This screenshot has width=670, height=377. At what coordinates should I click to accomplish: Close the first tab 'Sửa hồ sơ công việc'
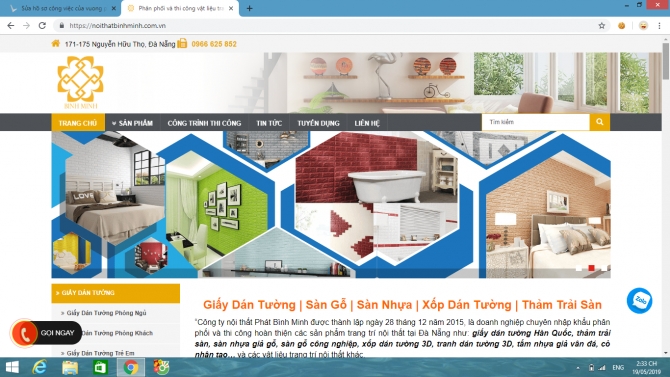click(114, 9)
